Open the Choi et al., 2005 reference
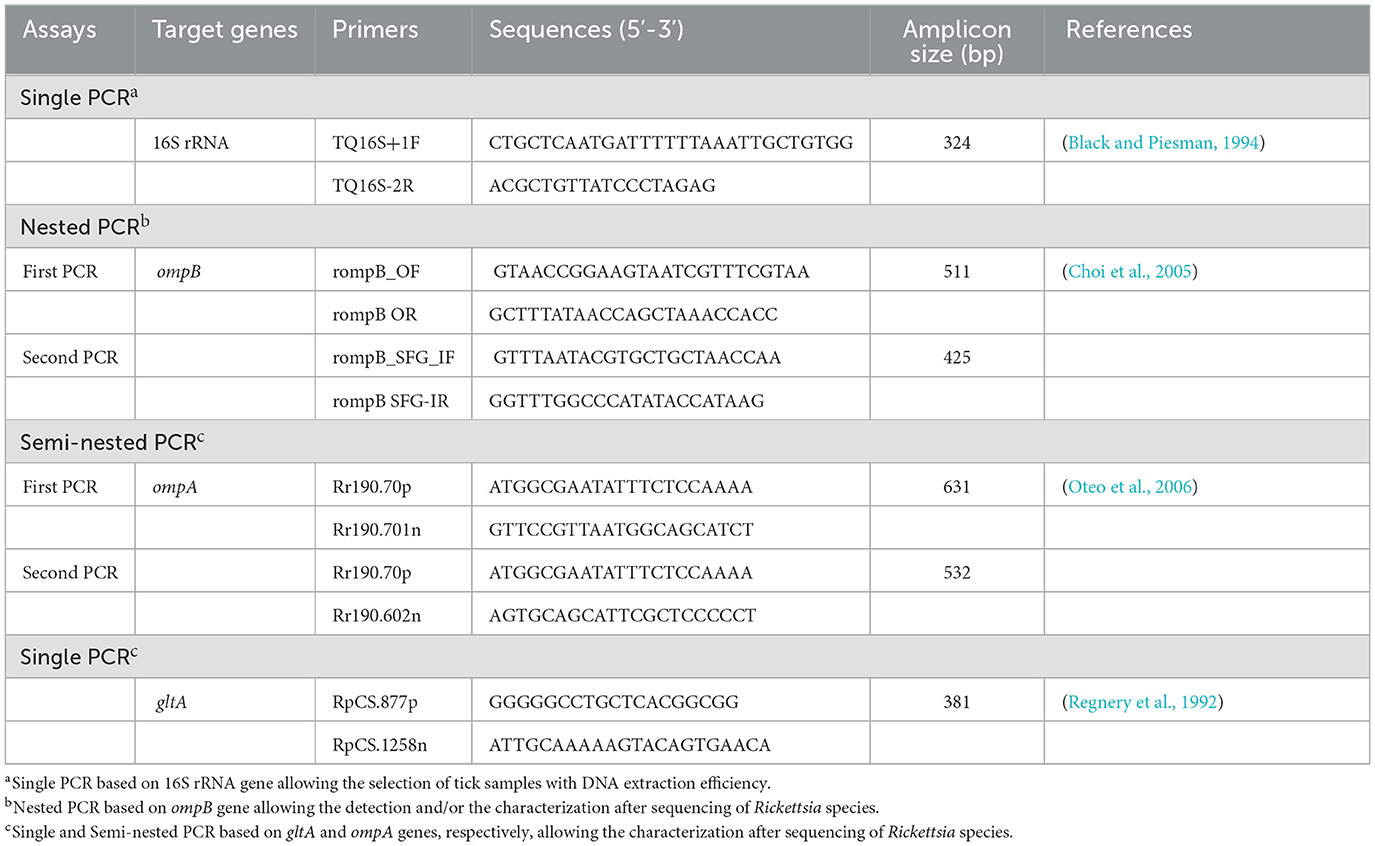1375x846 pixels. [1130, 271]
